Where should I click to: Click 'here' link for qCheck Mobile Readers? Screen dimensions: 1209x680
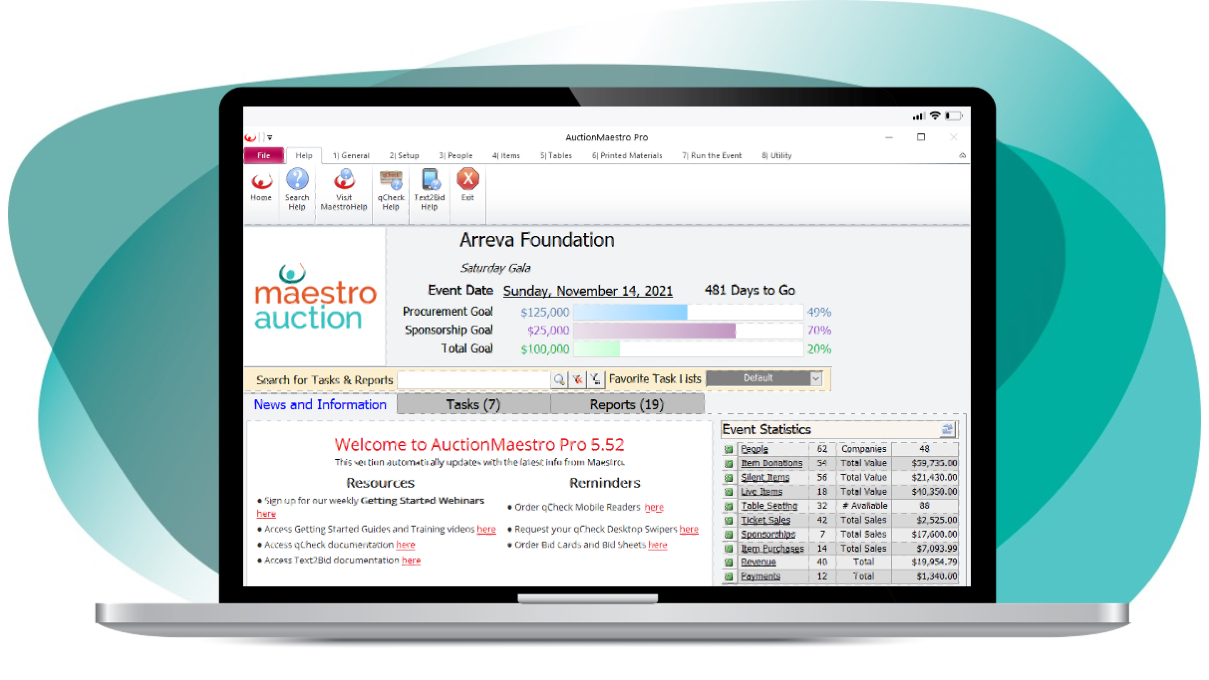pos(654,508)
